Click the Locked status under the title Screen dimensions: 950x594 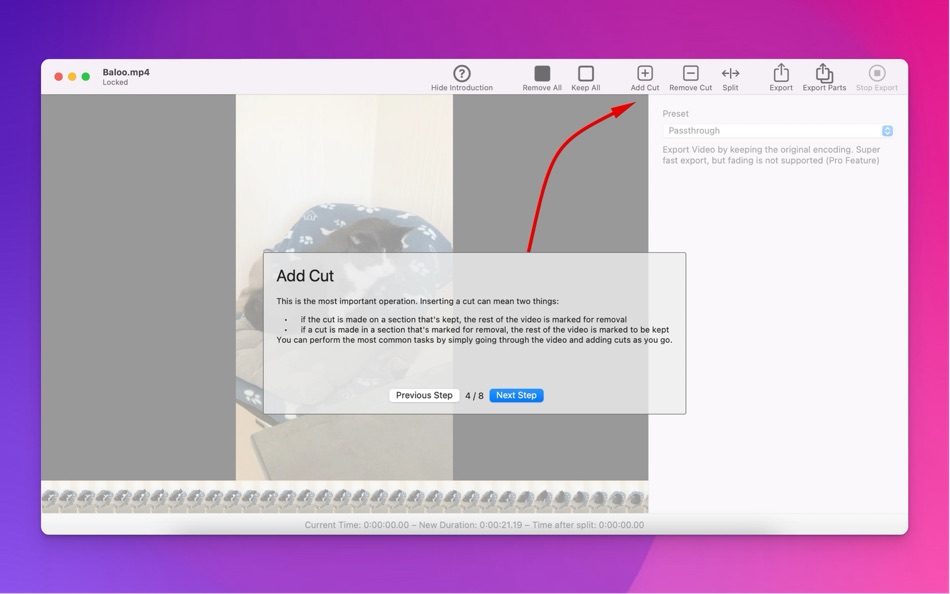tap(115, 82)
